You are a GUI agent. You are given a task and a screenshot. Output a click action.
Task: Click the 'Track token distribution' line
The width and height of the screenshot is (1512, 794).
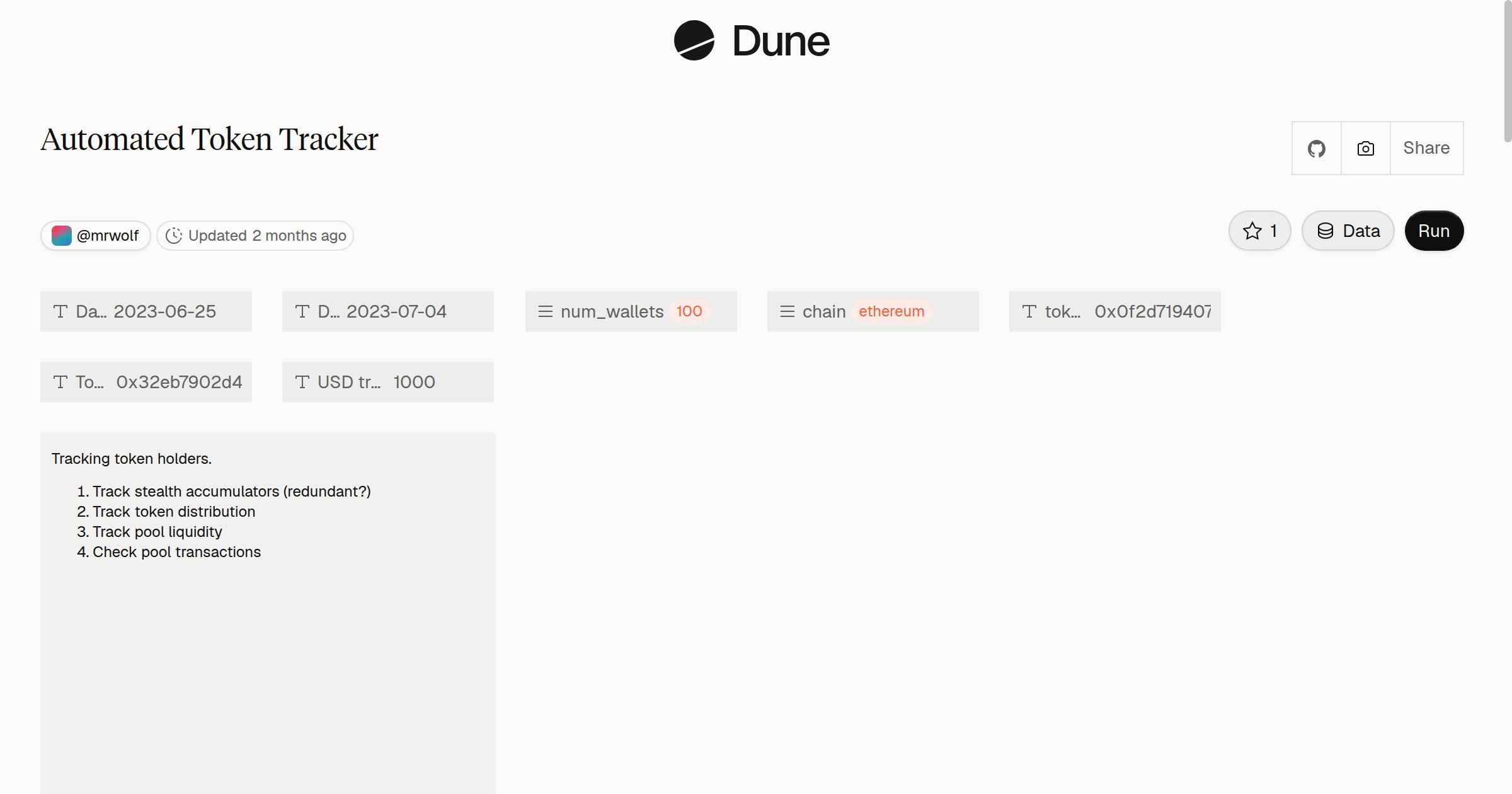[174, 512]
